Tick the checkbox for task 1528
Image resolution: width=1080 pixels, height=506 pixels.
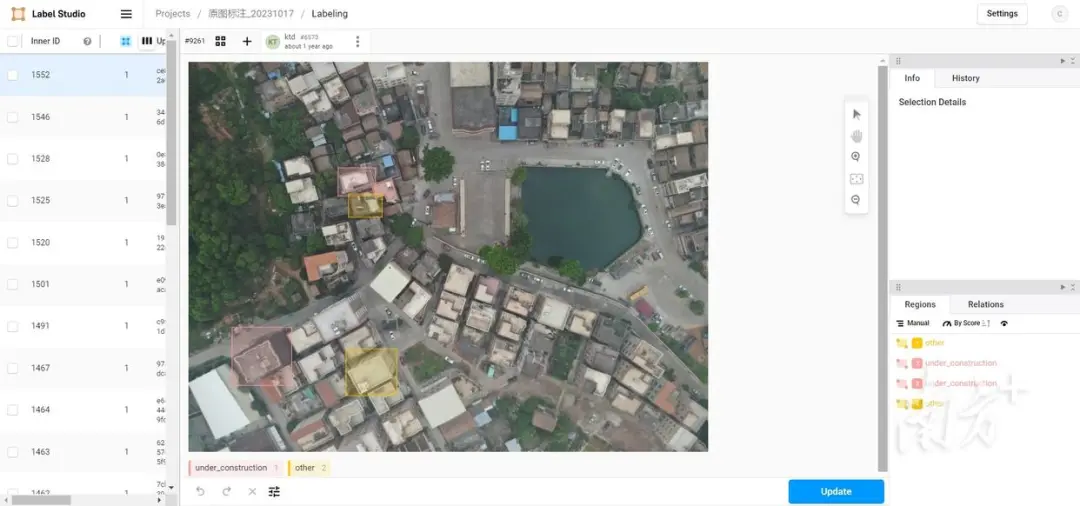click(x=12, y=159)
